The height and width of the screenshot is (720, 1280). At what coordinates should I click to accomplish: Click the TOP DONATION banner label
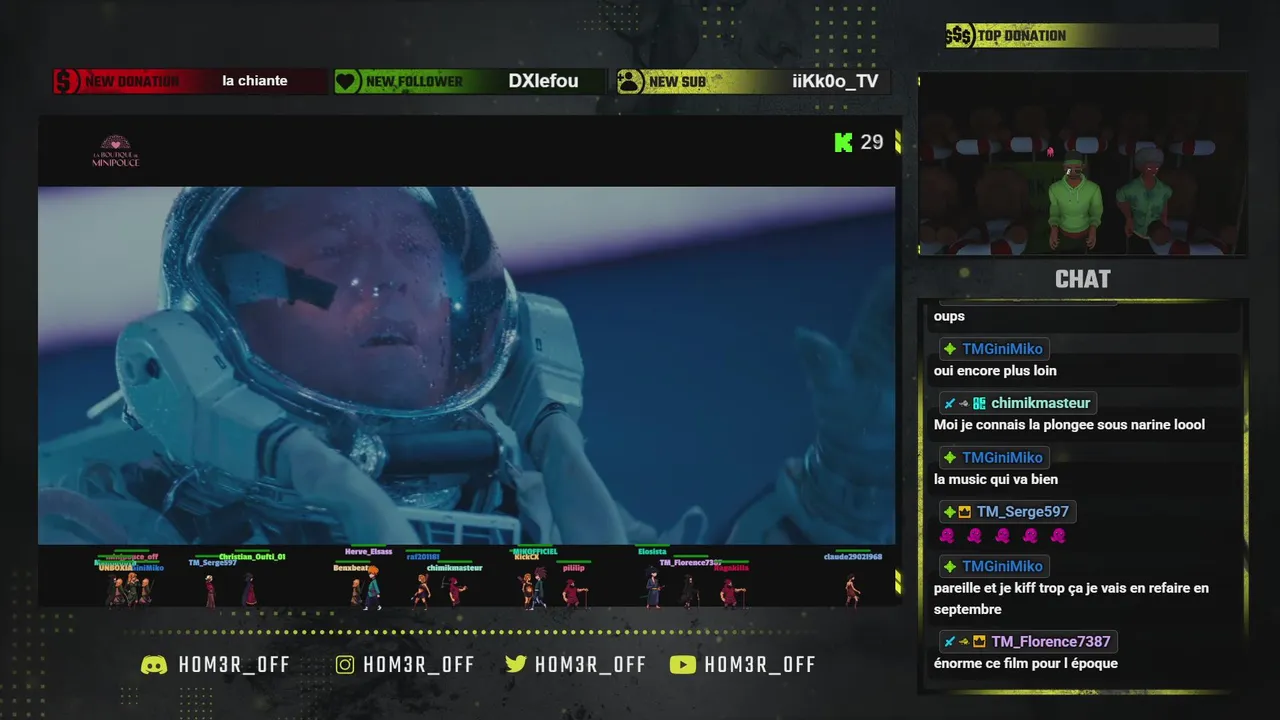[1022, 36]
